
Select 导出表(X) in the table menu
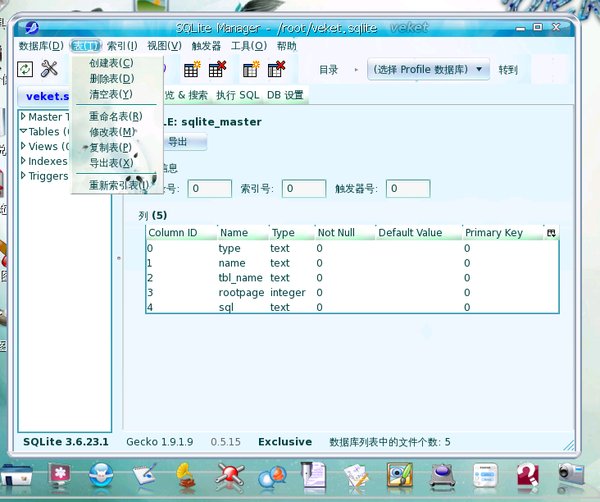pos(110,163)
